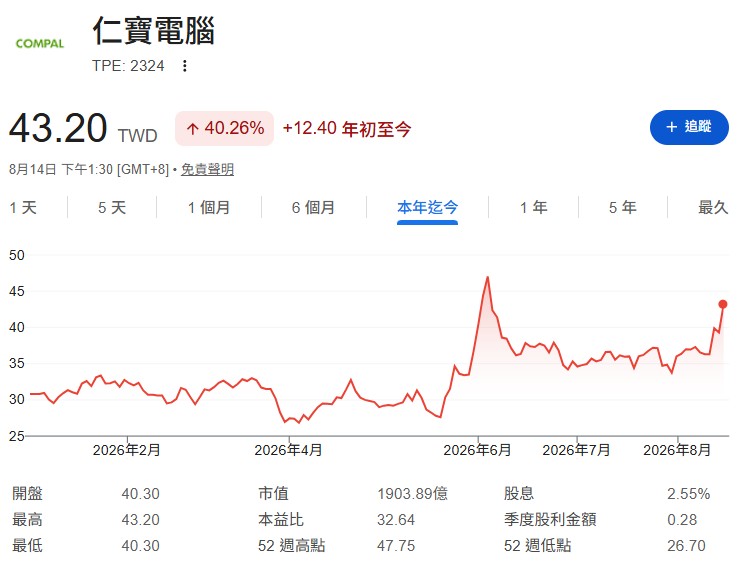Click the 43.20 current price figure
Image resolution: width=743 pixels, height=577 pixels.
[58, 128]
